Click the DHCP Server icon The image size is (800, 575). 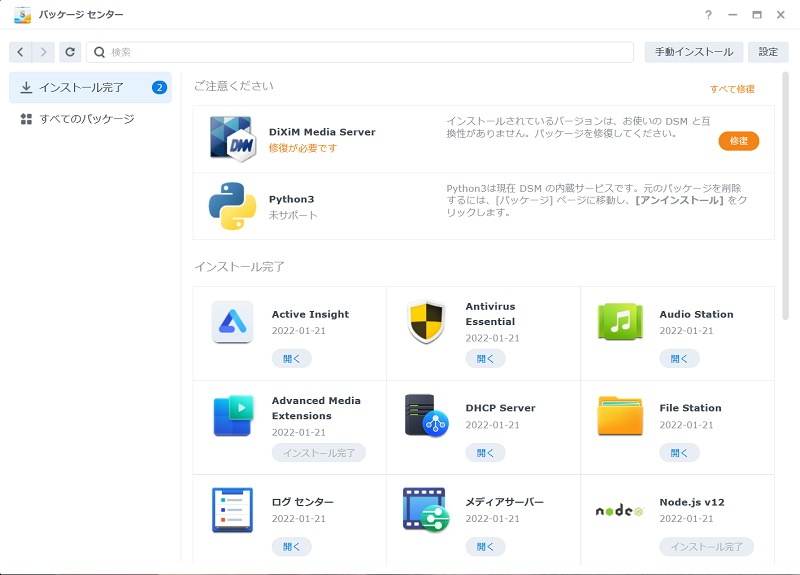pos(427,415)
